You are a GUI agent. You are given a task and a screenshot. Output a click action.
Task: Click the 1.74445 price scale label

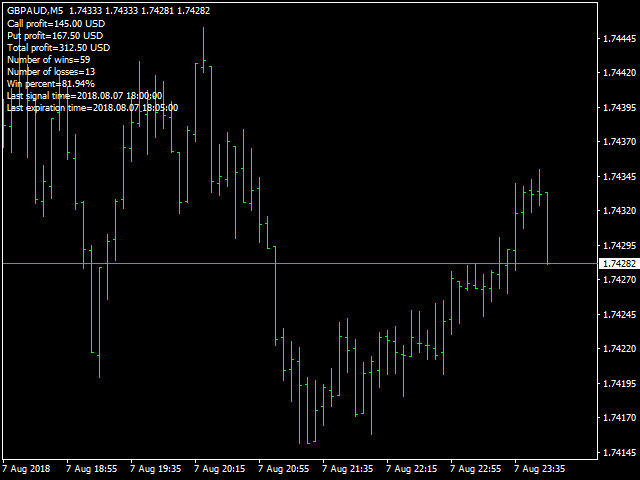620,39
